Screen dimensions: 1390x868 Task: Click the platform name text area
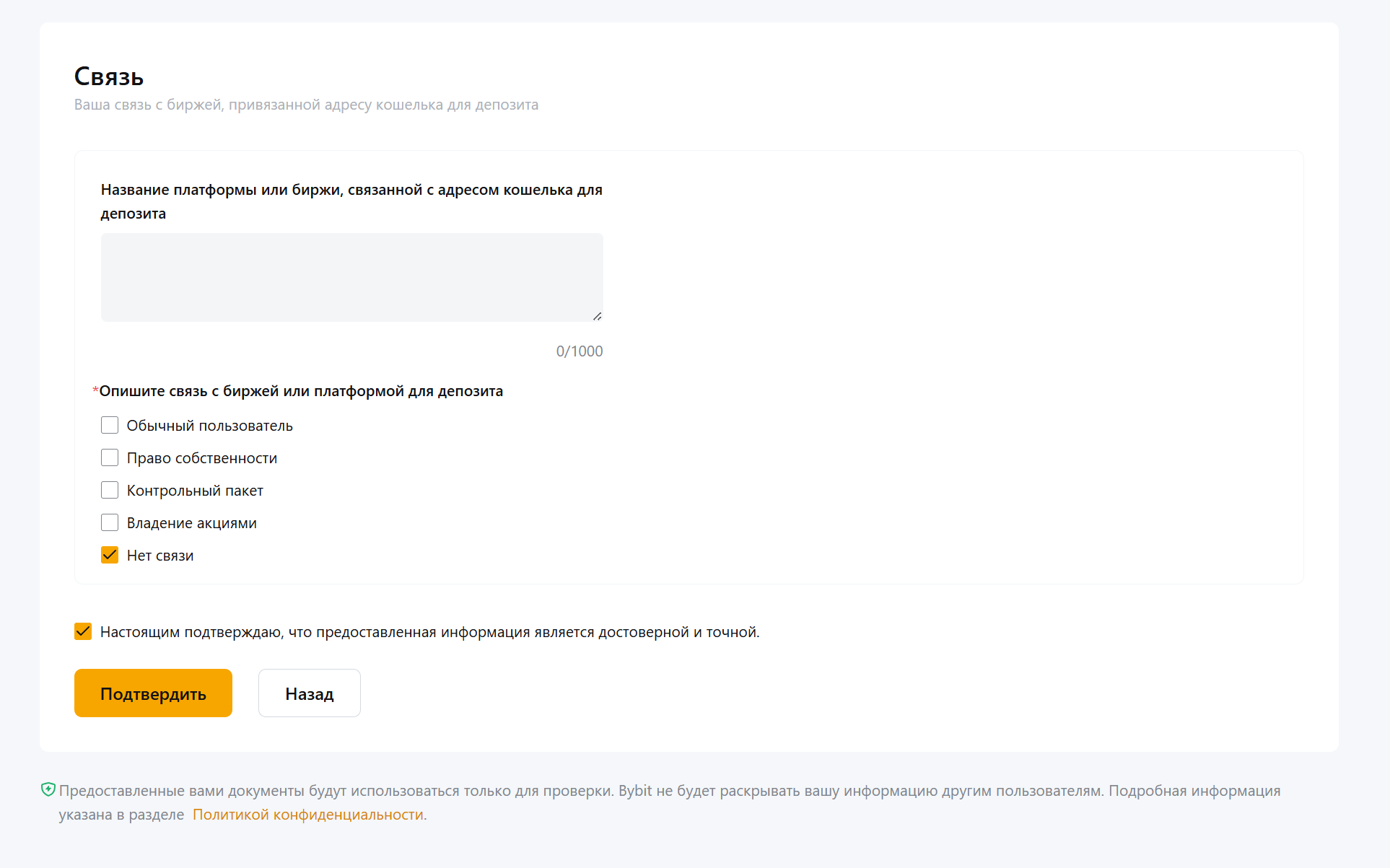[351, 277]
